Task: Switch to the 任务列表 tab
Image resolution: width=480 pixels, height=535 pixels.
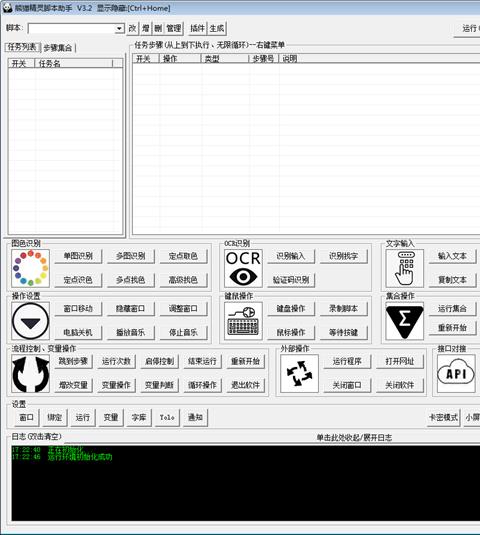Action: click(23, 47)
